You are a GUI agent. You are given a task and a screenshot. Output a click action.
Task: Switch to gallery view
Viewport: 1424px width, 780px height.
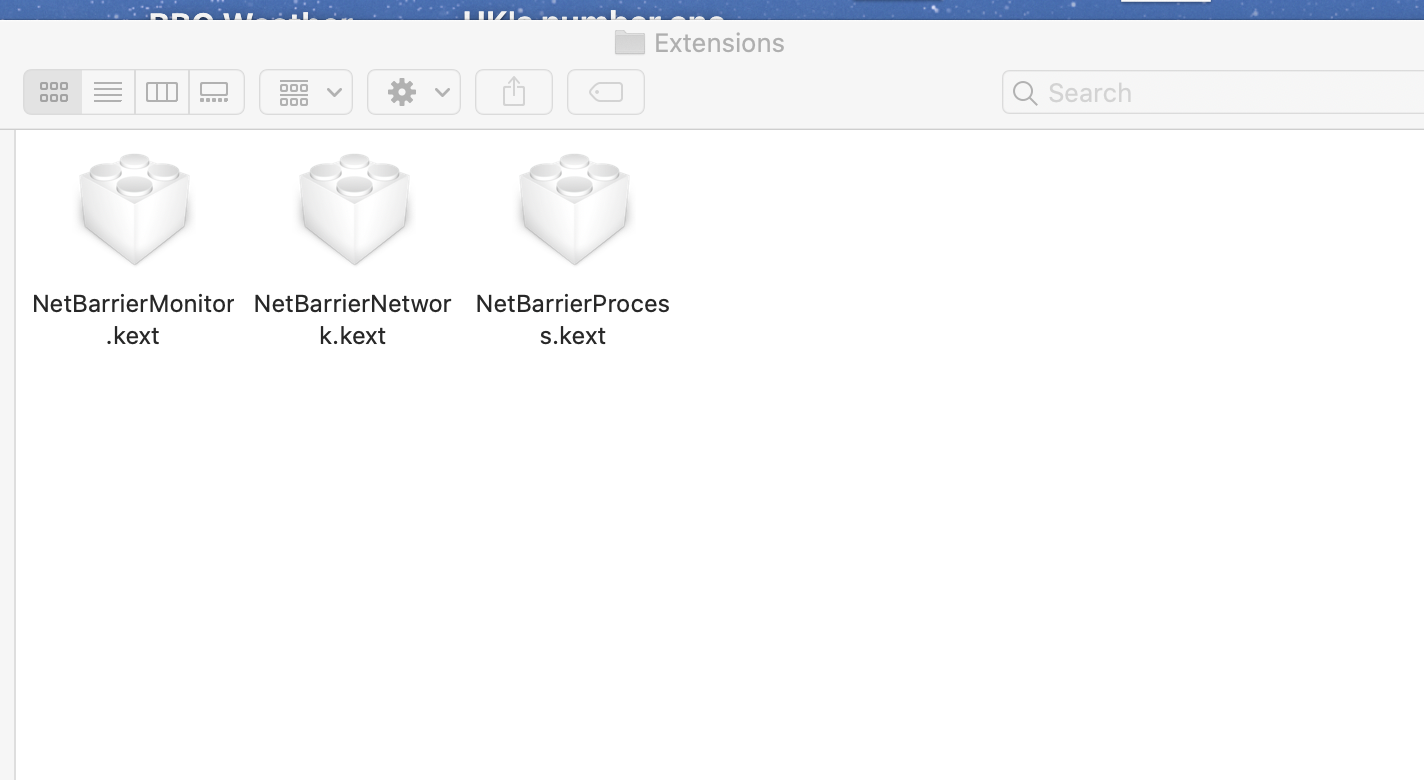[216, 92]
